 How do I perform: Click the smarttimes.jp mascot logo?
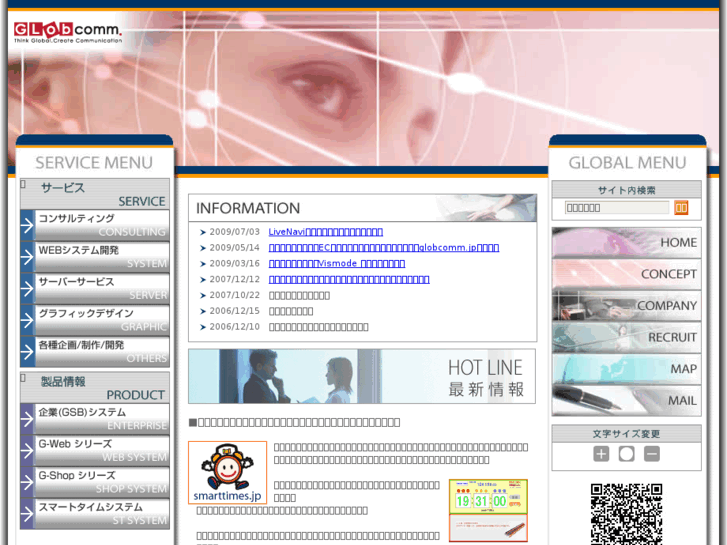click(227, 472)
